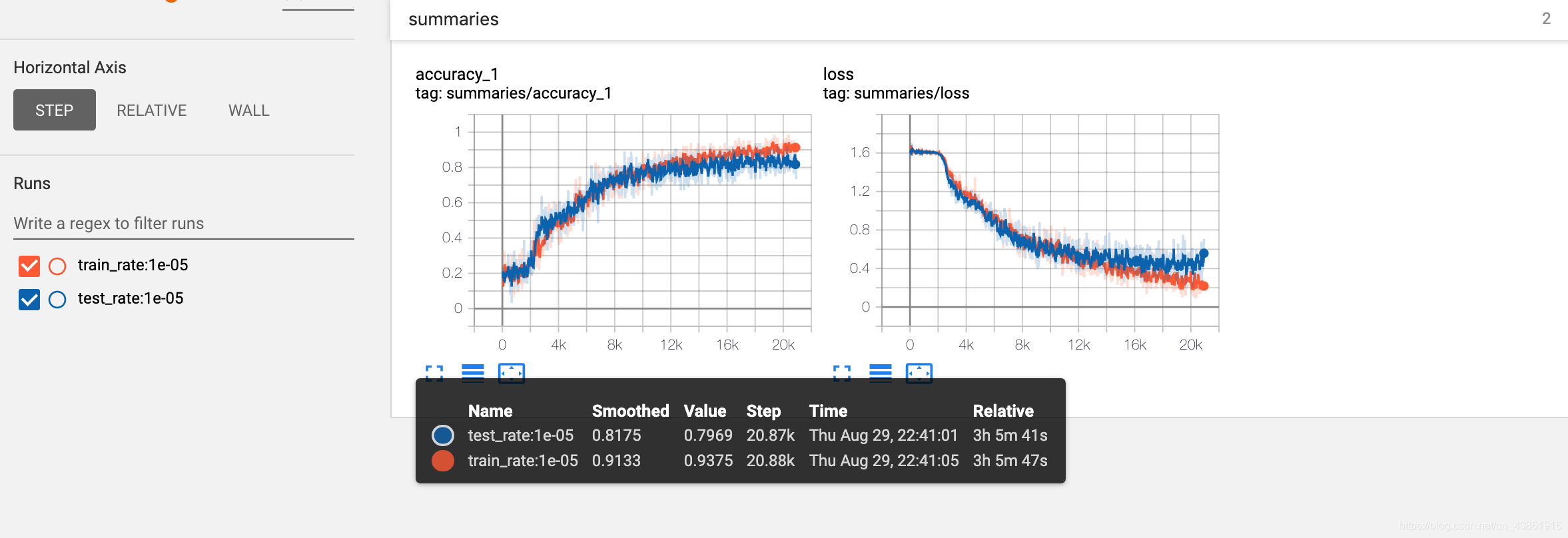Click the test_rate:1e-05 run label
1568x538 pixels.
pos(131,298)
